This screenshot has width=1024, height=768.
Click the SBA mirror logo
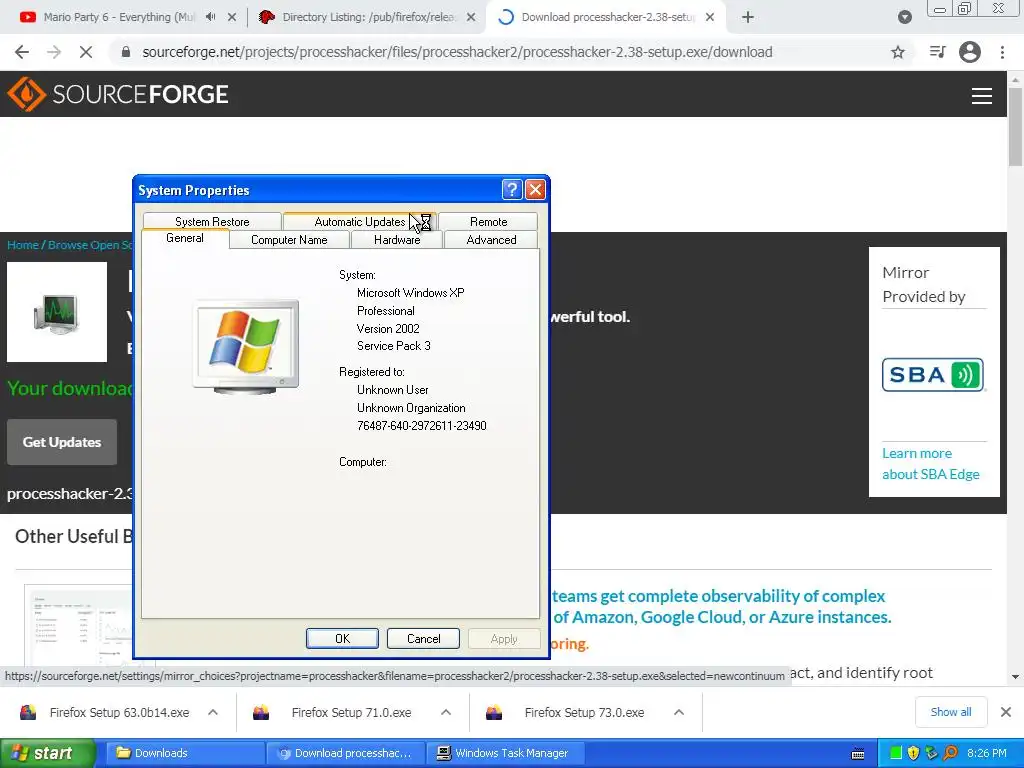click(933, 375)
